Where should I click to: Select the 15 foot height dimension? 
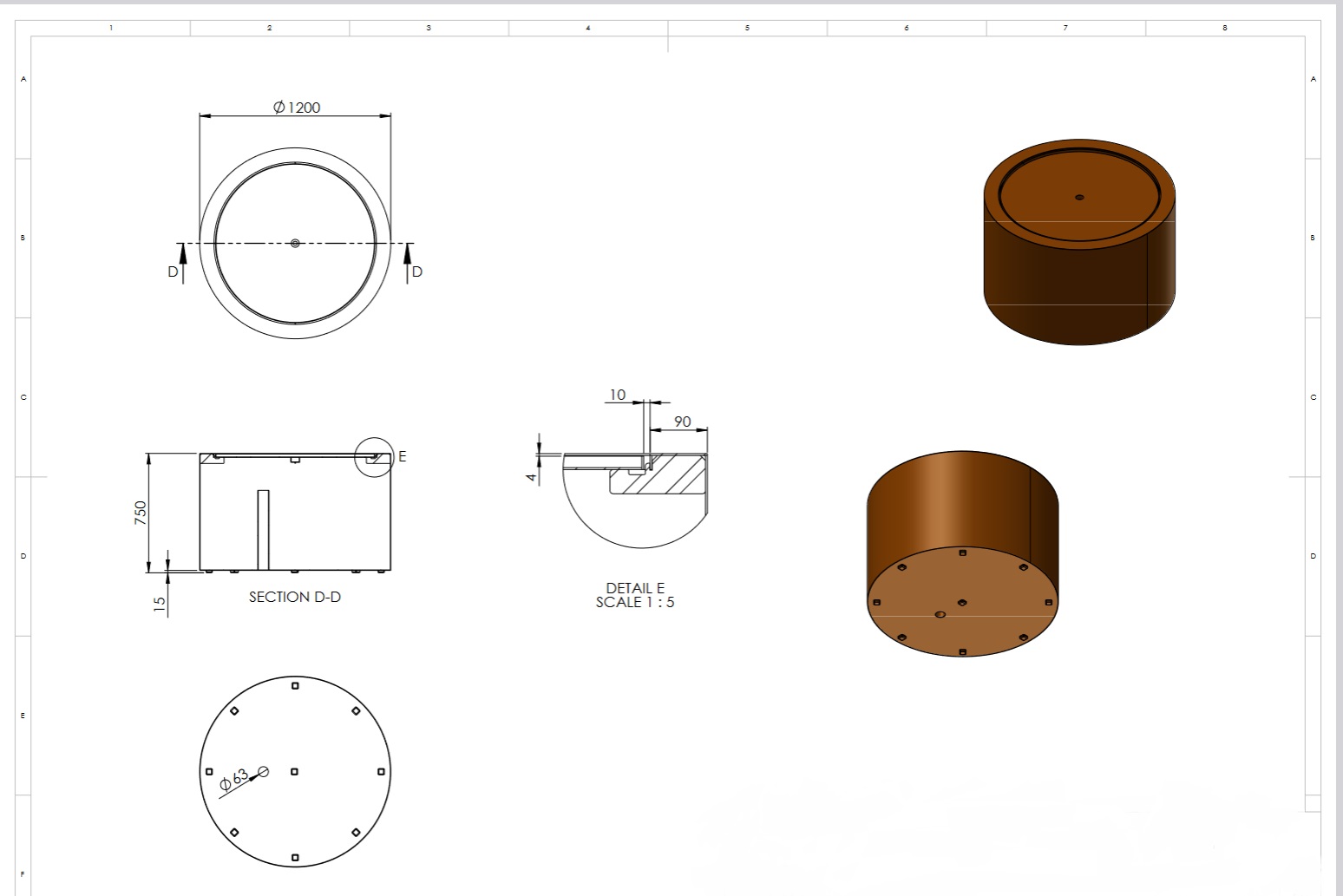tap(160, 605)
